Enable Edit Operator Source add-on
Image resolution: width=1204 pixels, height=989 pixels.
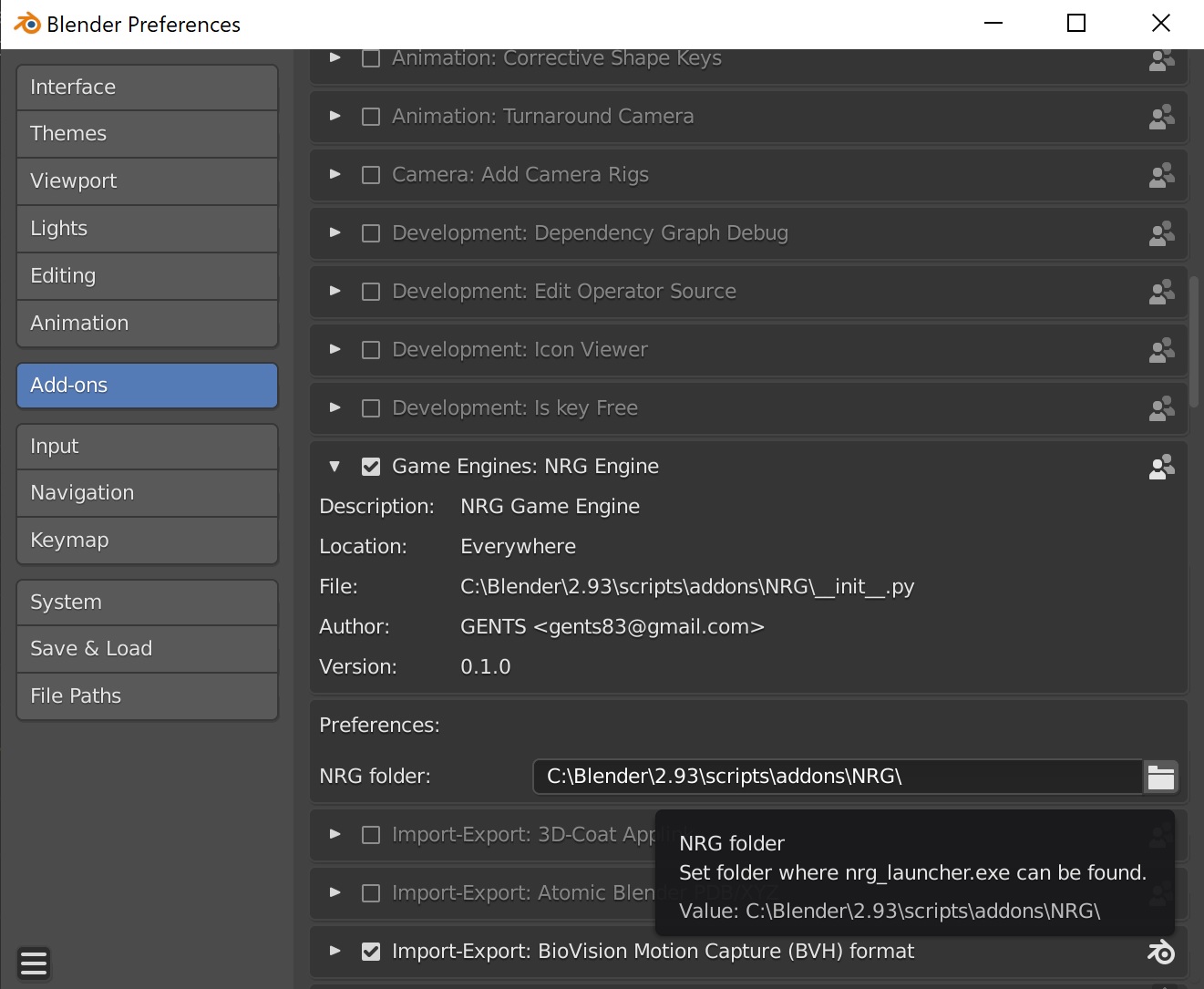click(371, 292)
